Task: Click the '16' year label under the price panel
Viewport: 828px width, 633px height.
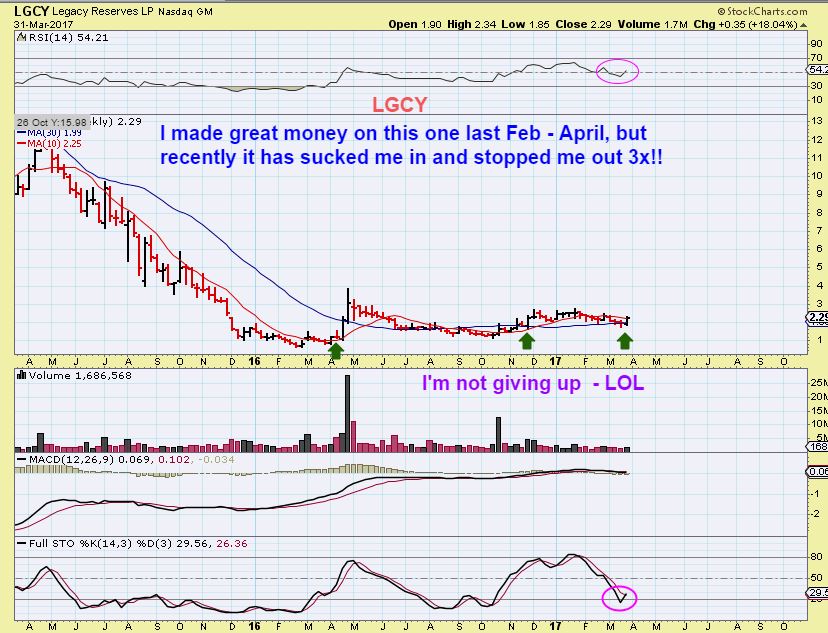Action: coord(255,361)
